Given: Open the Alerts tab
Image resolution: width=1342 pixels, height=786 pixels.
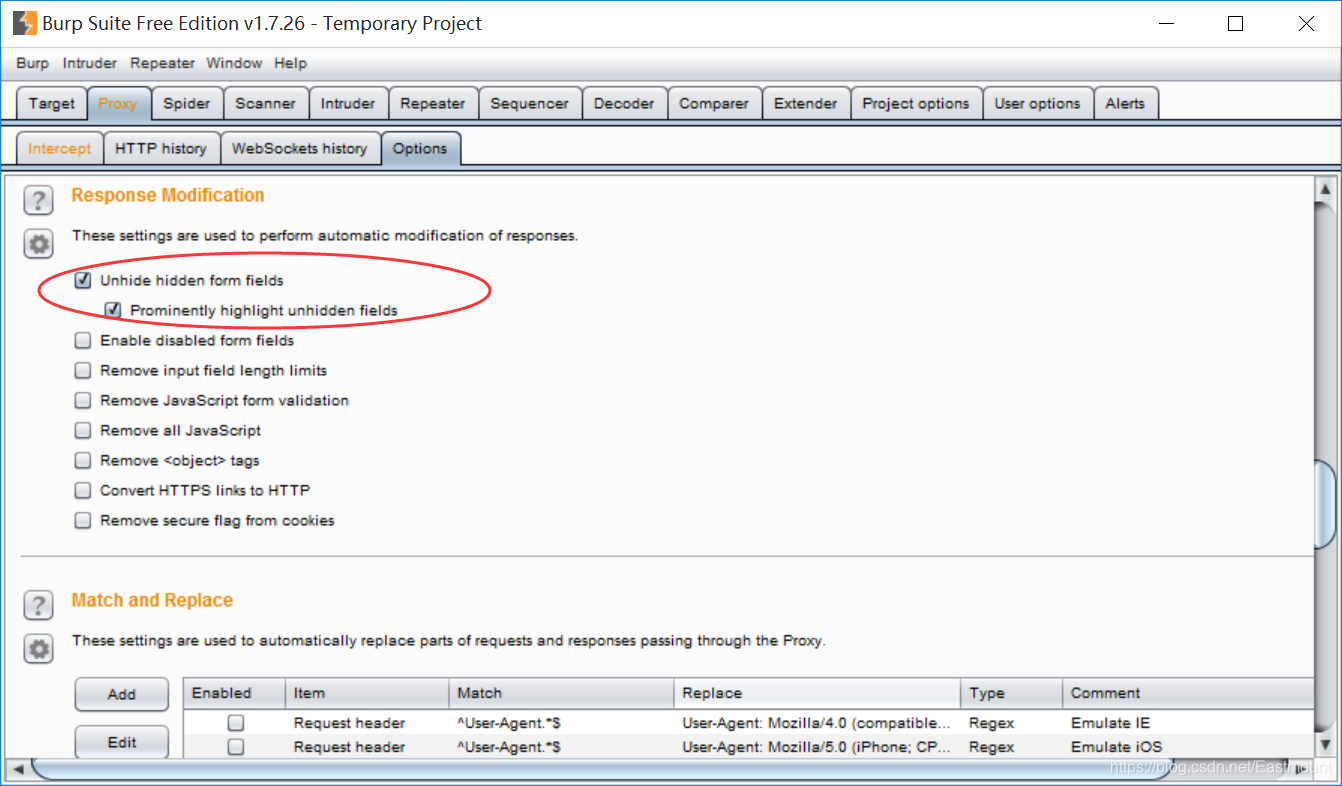Looking at the screenshot, I should (1125, 103).
